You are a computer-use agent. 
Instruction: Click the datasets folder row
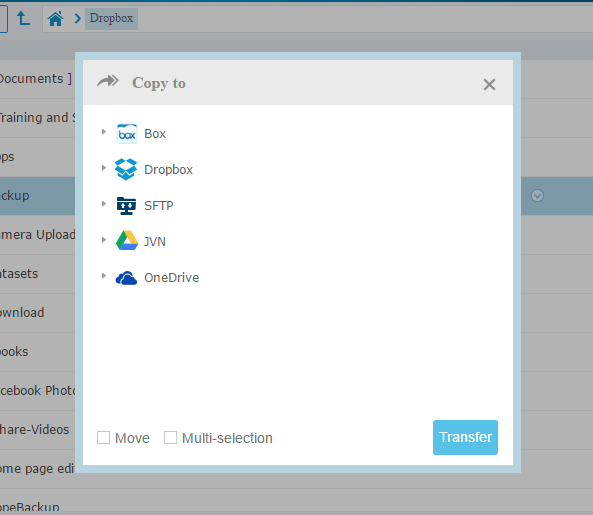(37, 274)
